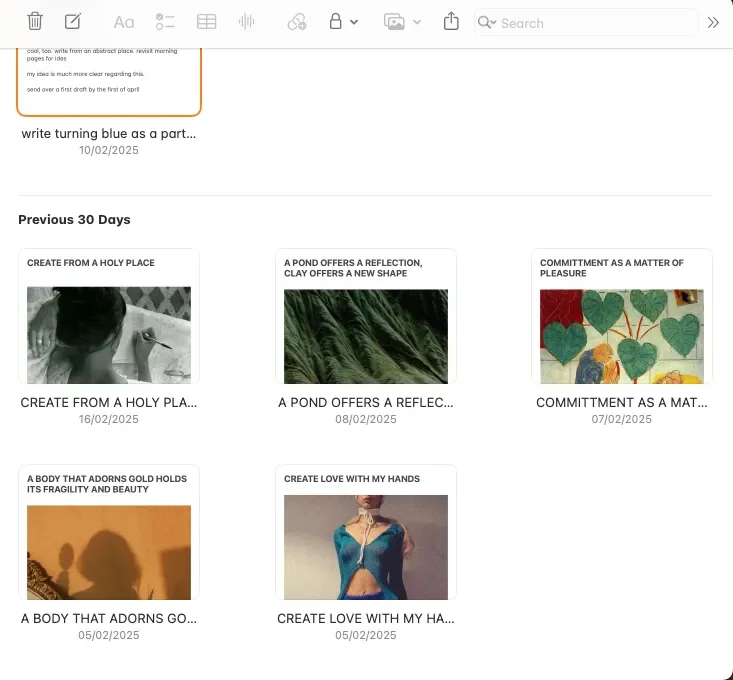The image size is (733, 680).
Task: Focus the Search field
Action: pyautogui.click(x=586, y=22)
